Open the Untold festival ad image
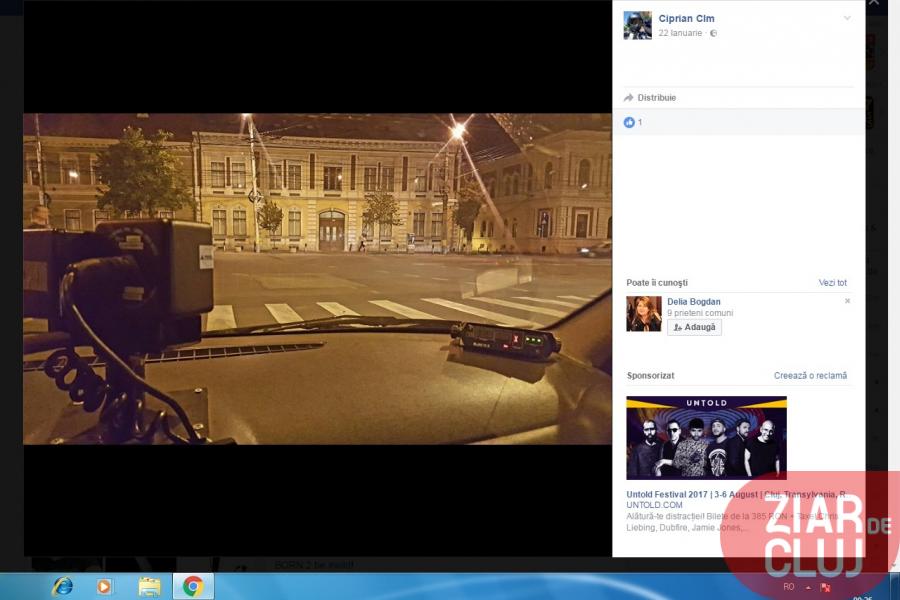 pos(706,438)
